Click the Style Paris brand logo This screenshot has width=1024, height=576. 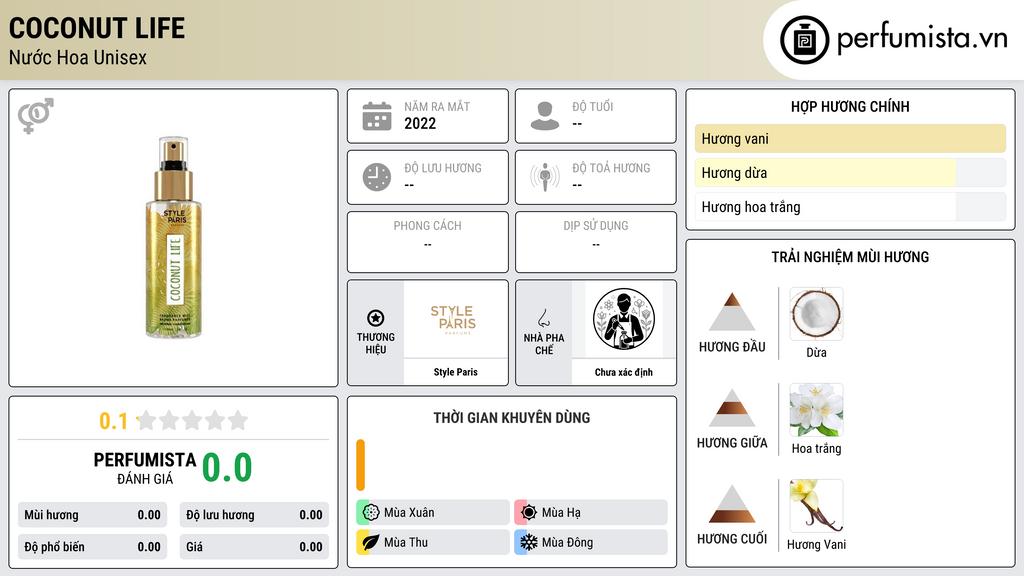point(455,320)
